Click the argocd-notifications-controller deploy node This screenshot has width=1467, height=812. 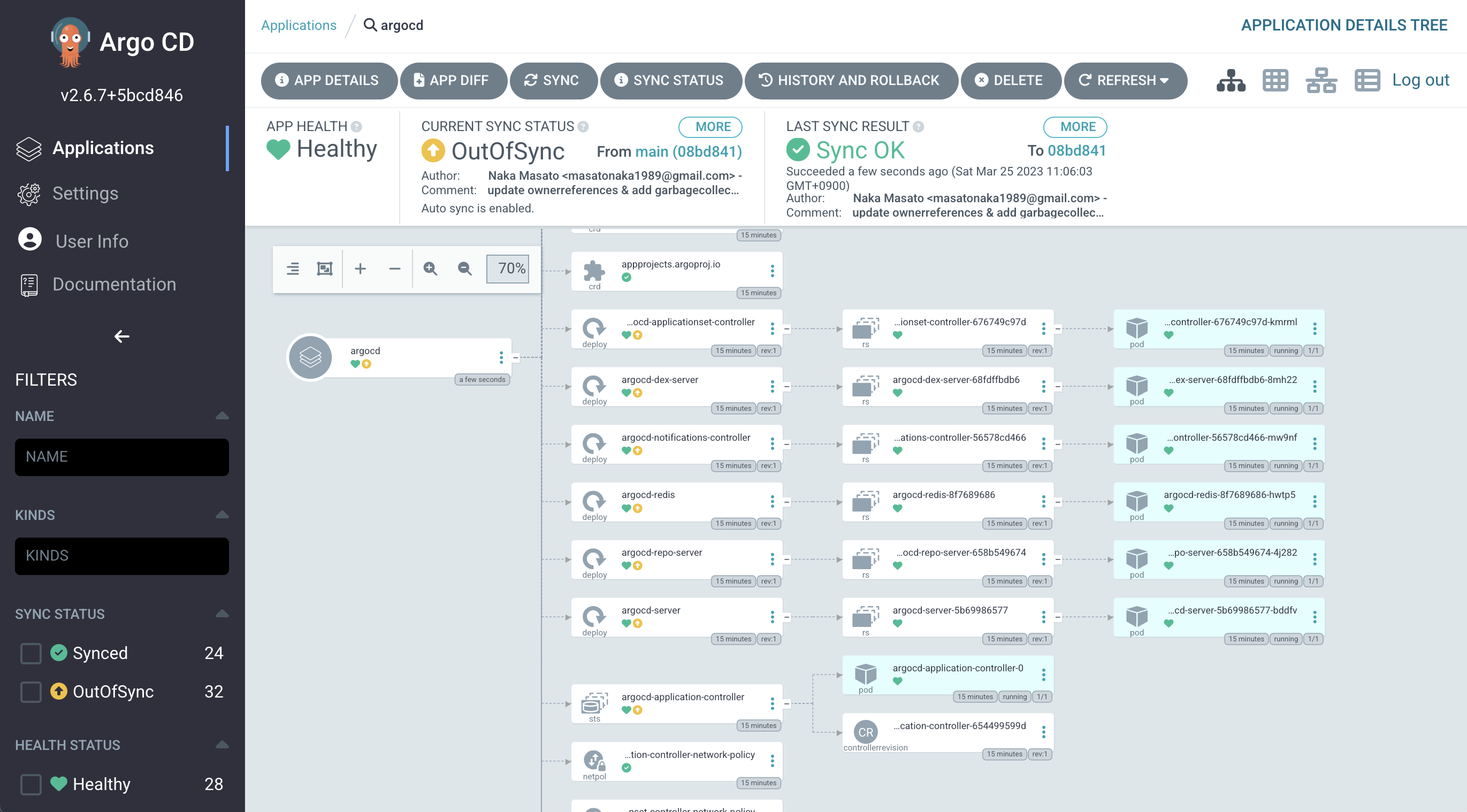tap(677, 445)
